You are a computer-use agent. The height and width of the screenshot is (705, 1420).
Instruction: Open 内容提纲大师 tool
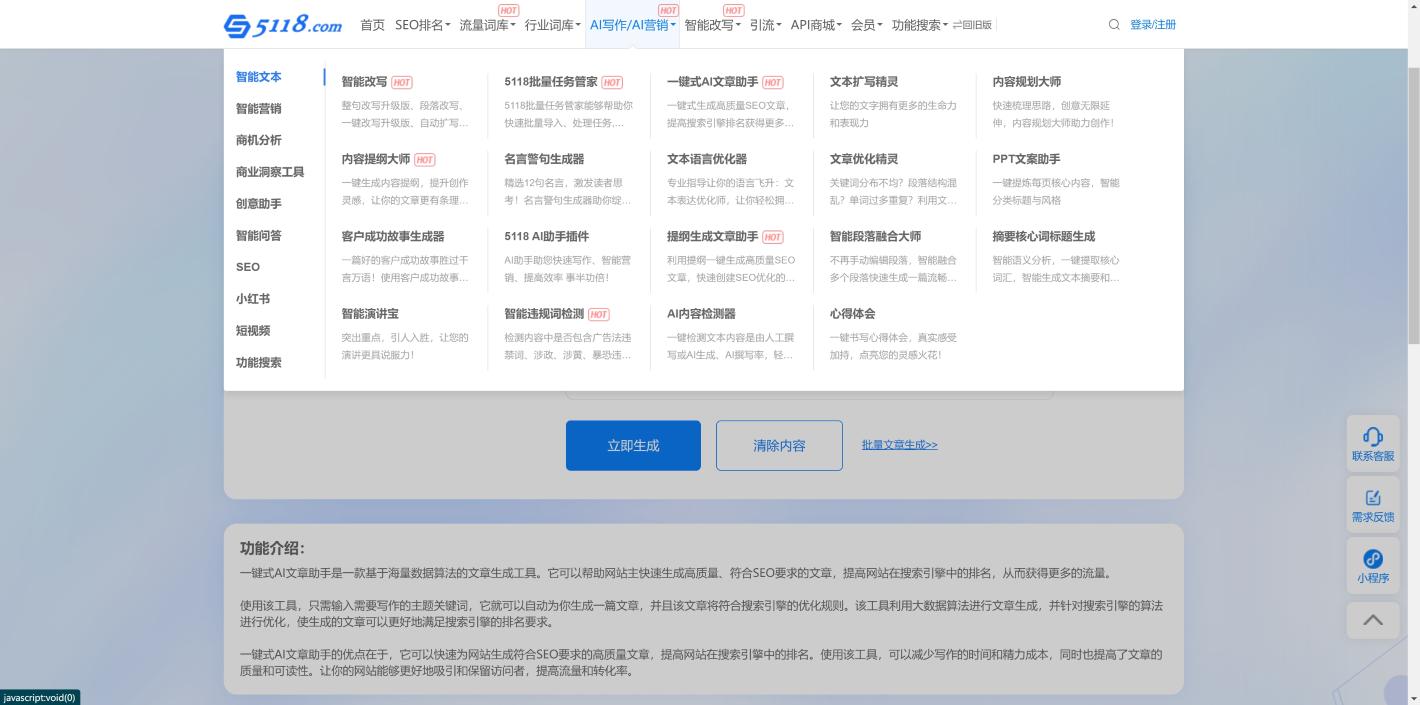point(376,159)
